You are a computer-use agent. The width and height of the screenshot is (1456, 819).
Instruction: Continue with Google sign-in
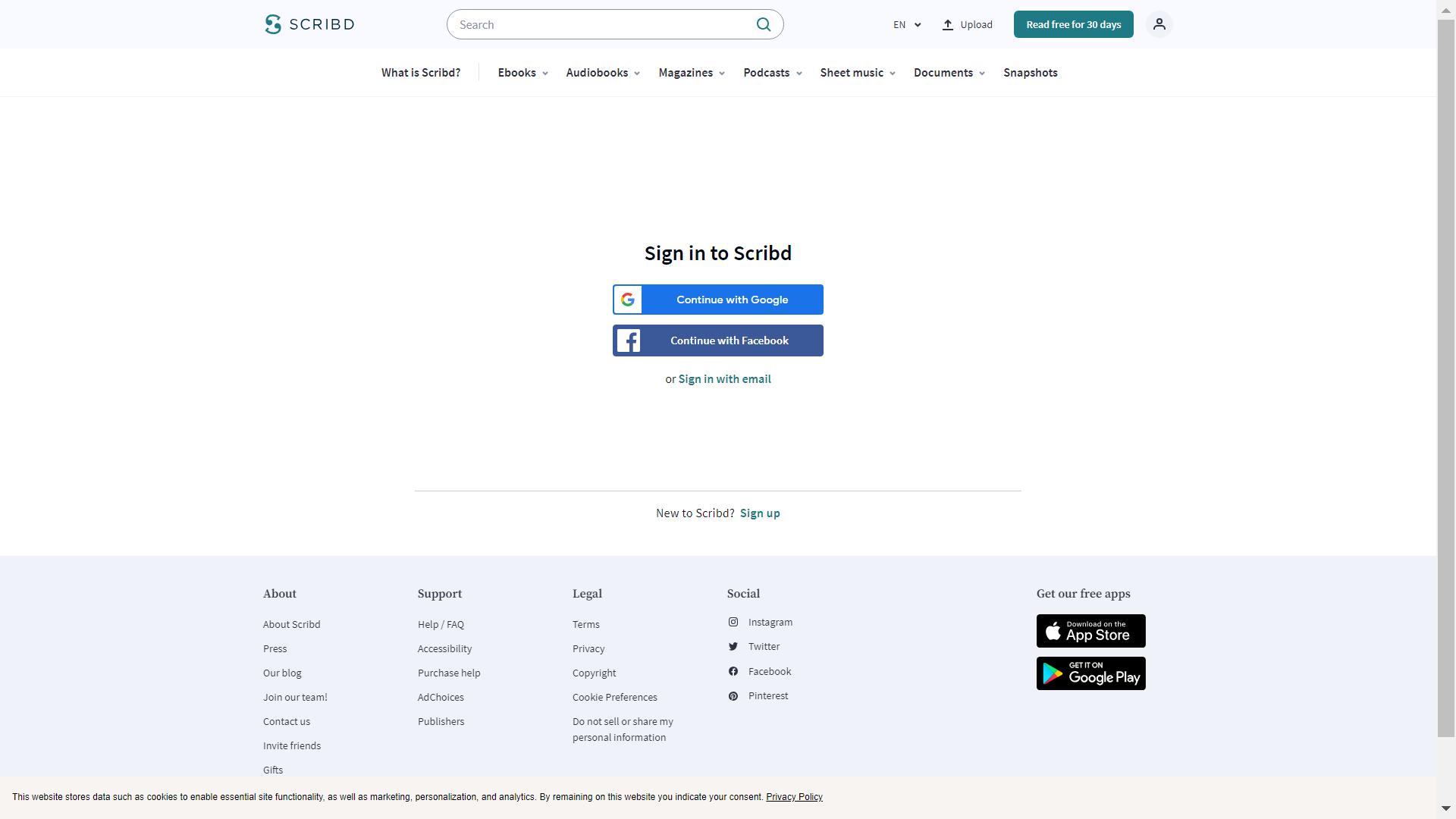[718, 300]
